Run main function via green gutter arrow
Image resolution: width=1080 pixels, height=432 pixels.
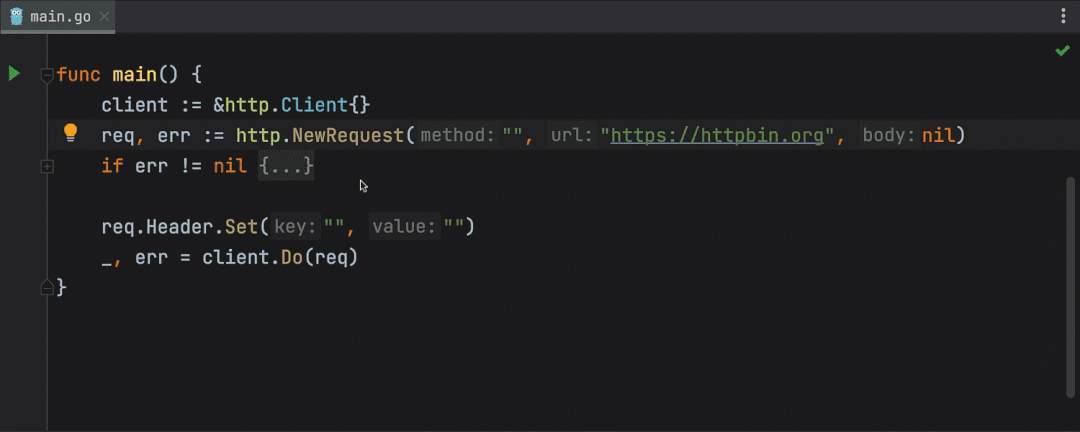pyautogui.click(x=14, y=74)
